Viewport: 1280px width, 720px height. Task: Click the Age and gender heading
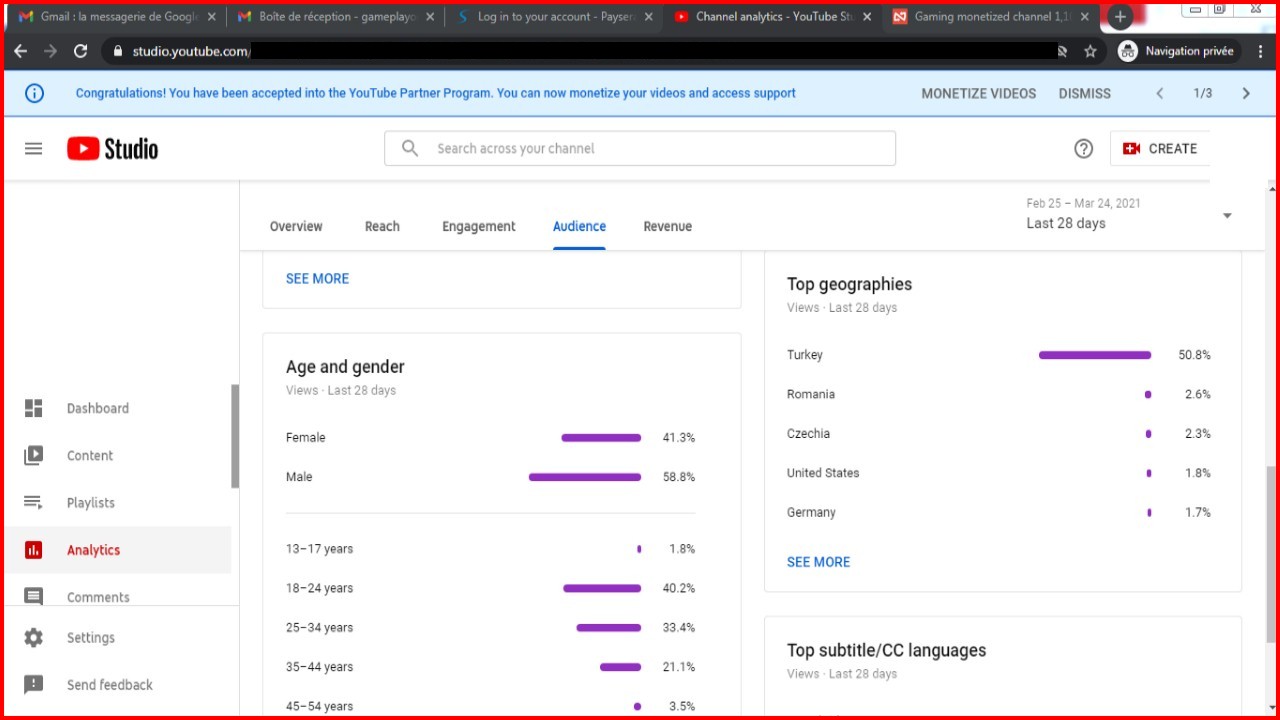pos(345,367)
